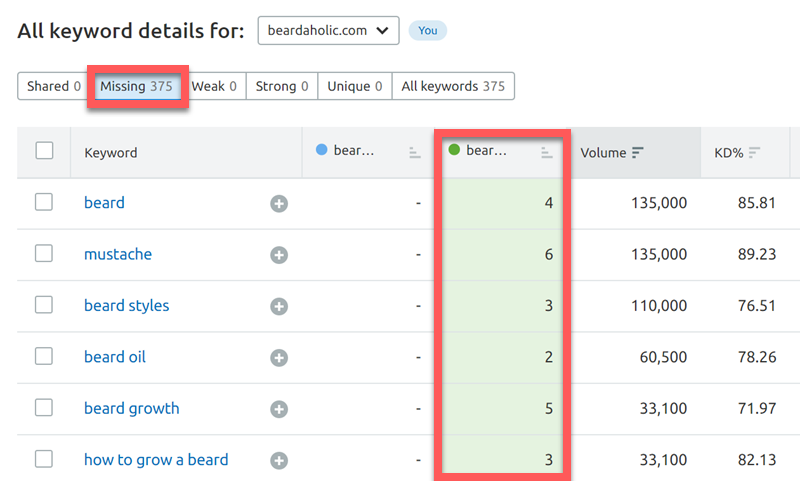Check the select-all checkbox in table header
Viewport: 800px width, 481px height.
click(x=44, y=151)
